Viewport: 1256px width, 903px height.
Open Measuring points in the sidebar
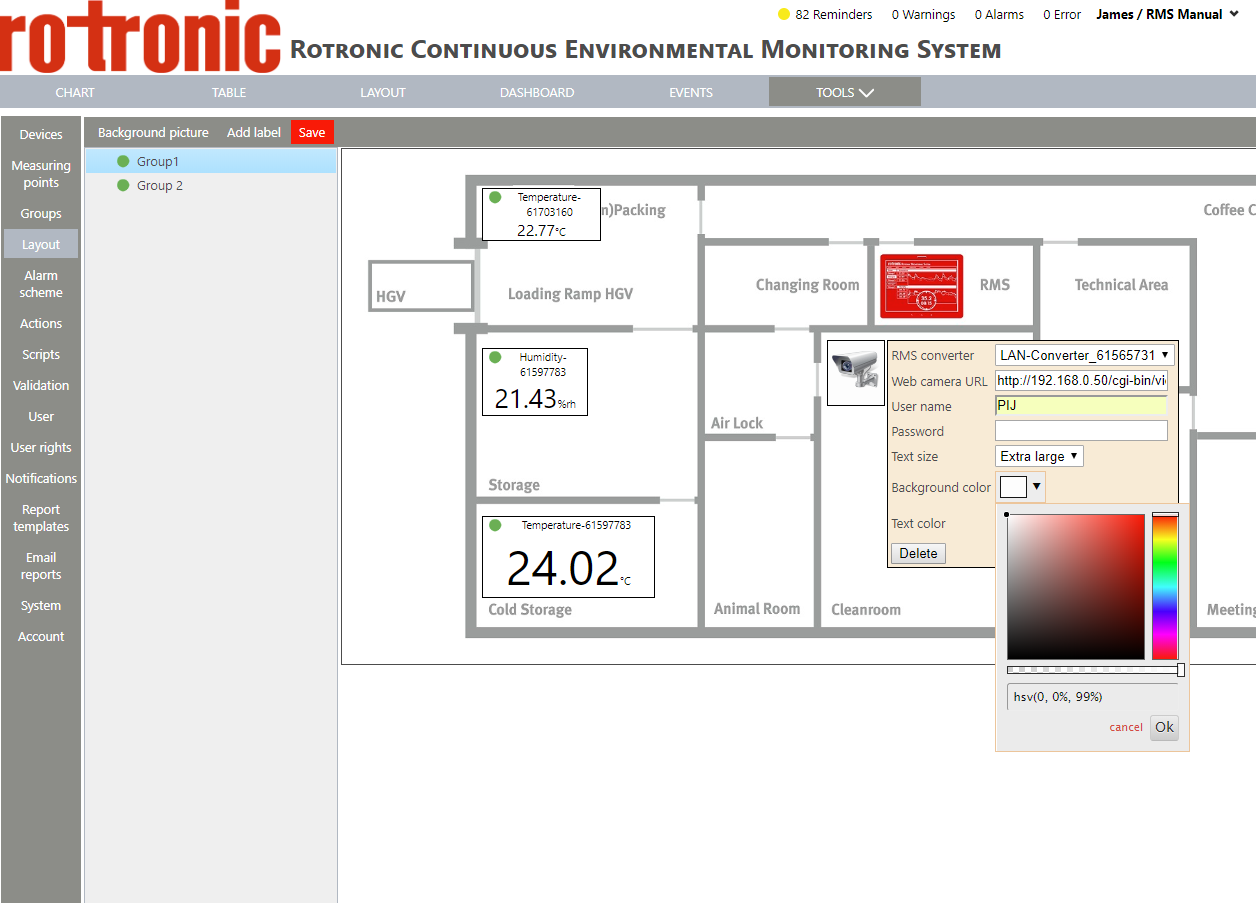coord(41,174)
